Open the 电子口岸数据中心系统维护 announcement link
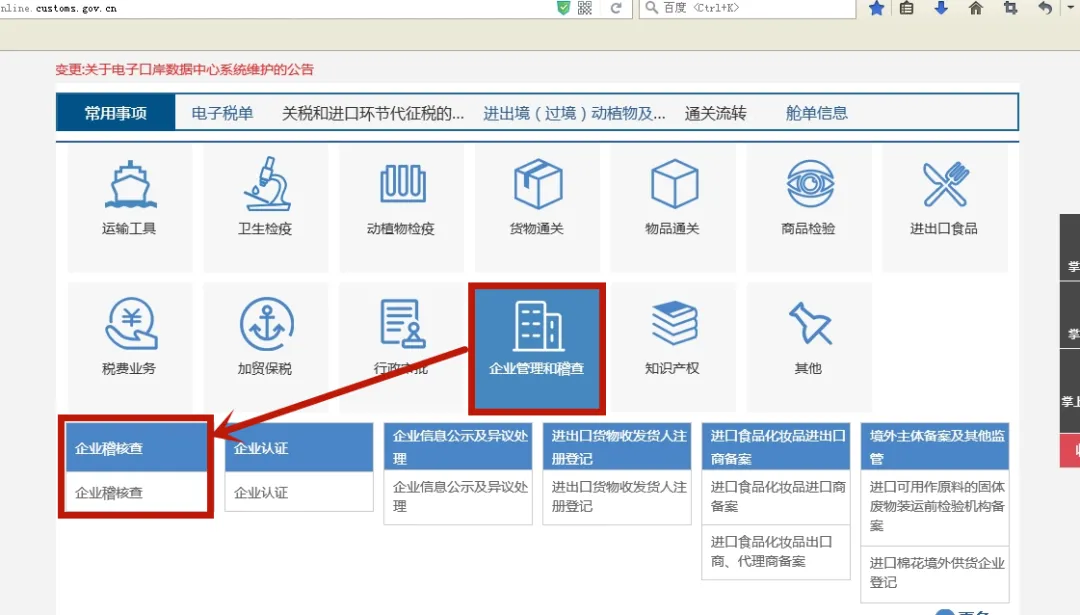 click(185, 70)
